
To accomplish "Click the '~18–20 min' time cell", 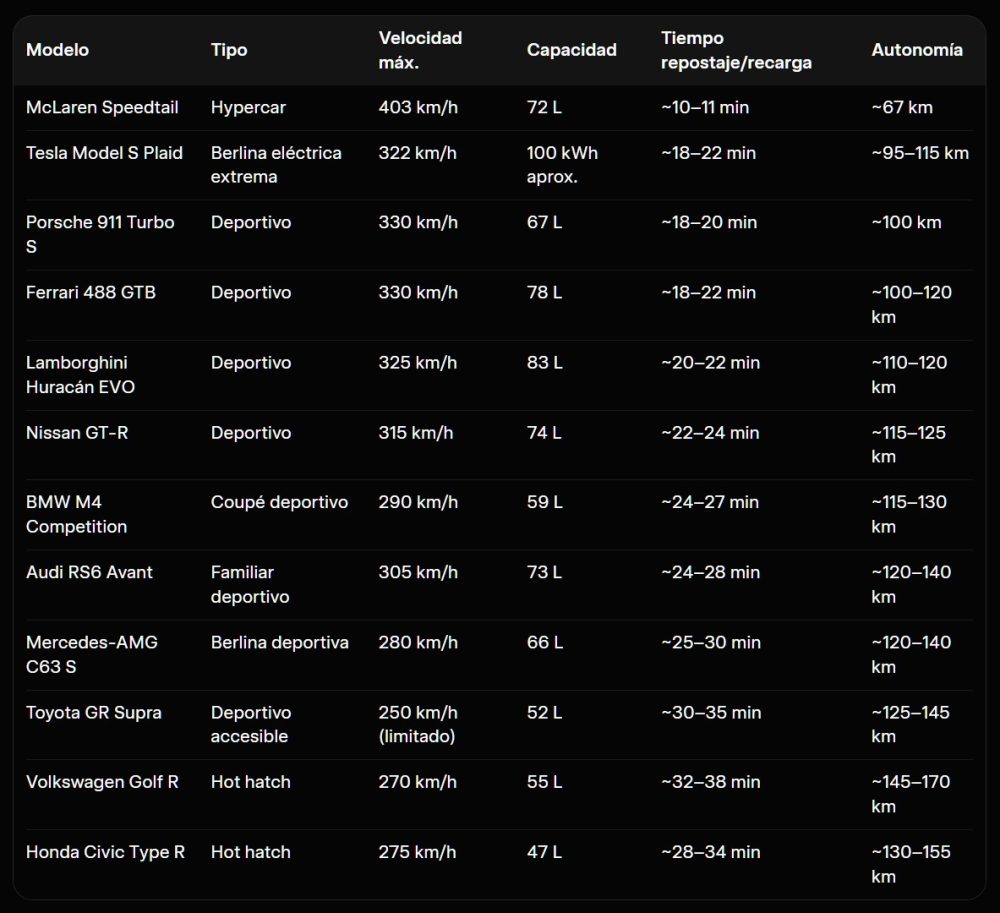I will point(709,223).
